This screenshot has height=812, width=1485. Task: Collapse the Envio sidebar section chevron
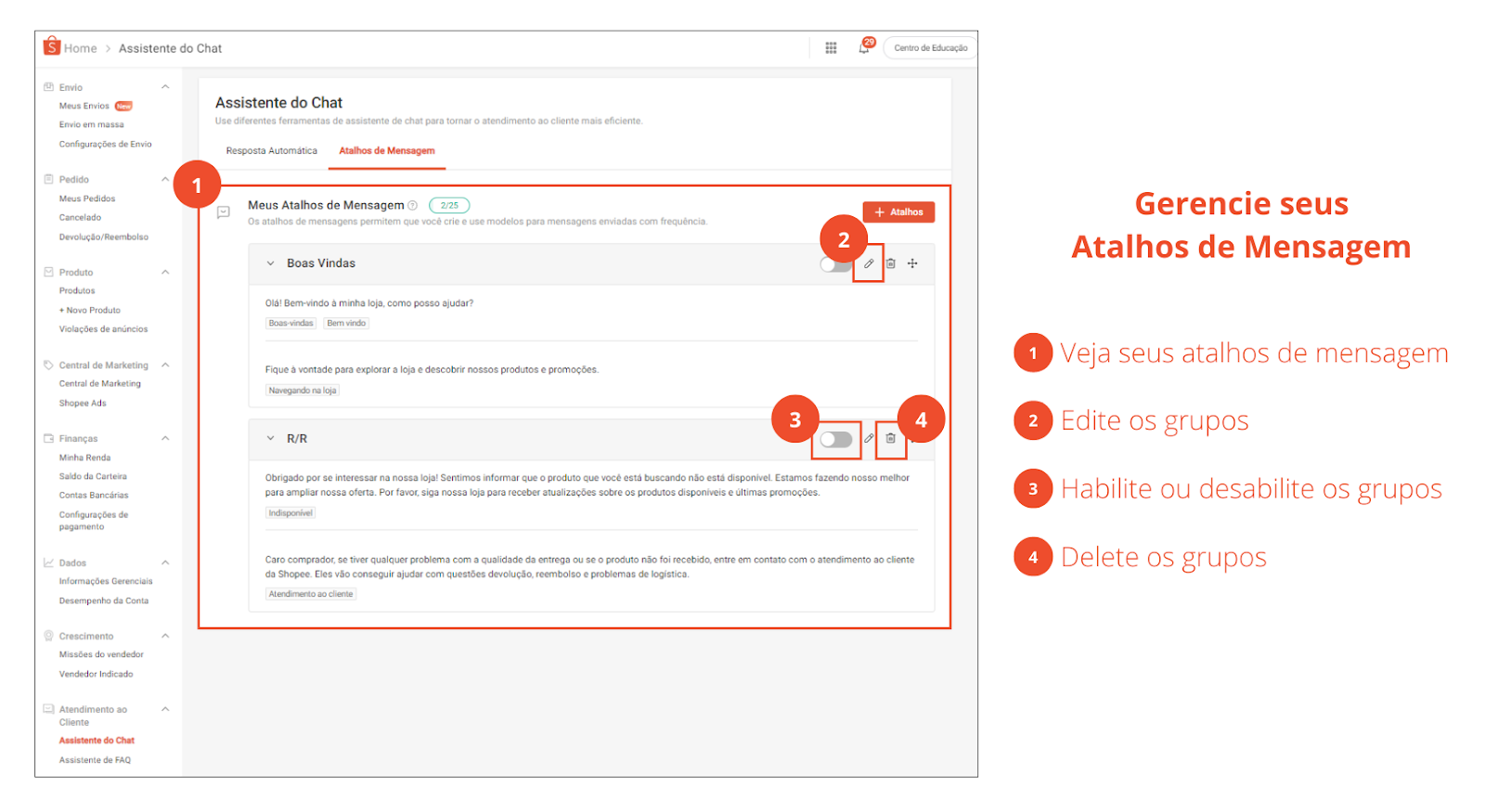(165, 87)
